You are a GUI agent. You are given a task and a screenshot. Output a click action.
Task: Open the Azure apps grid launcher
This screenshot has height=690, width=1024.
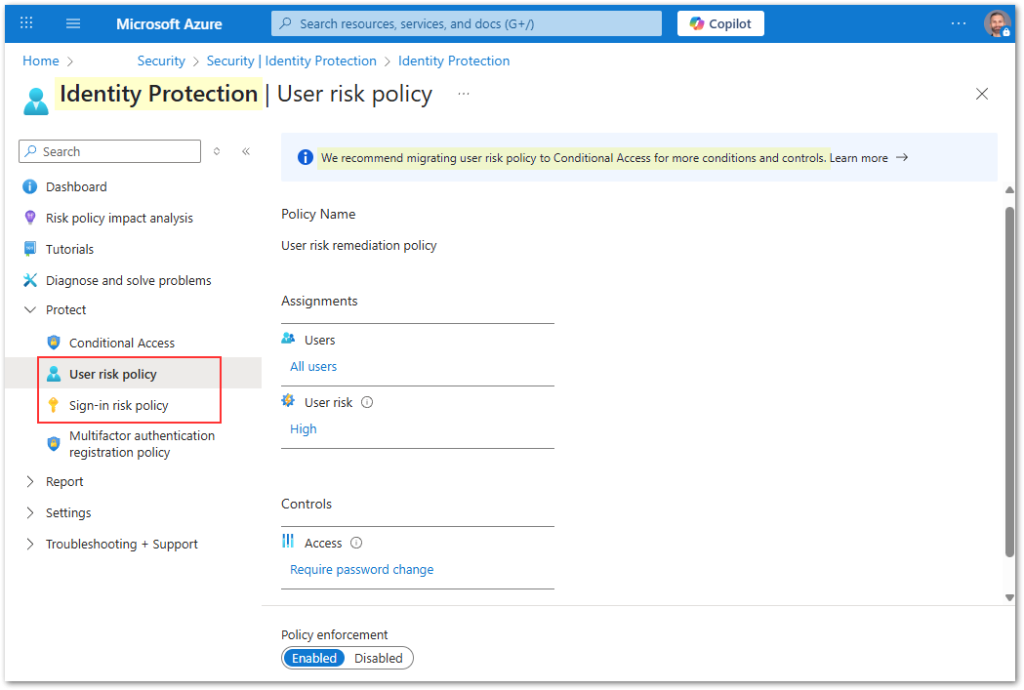click(27, 23)
